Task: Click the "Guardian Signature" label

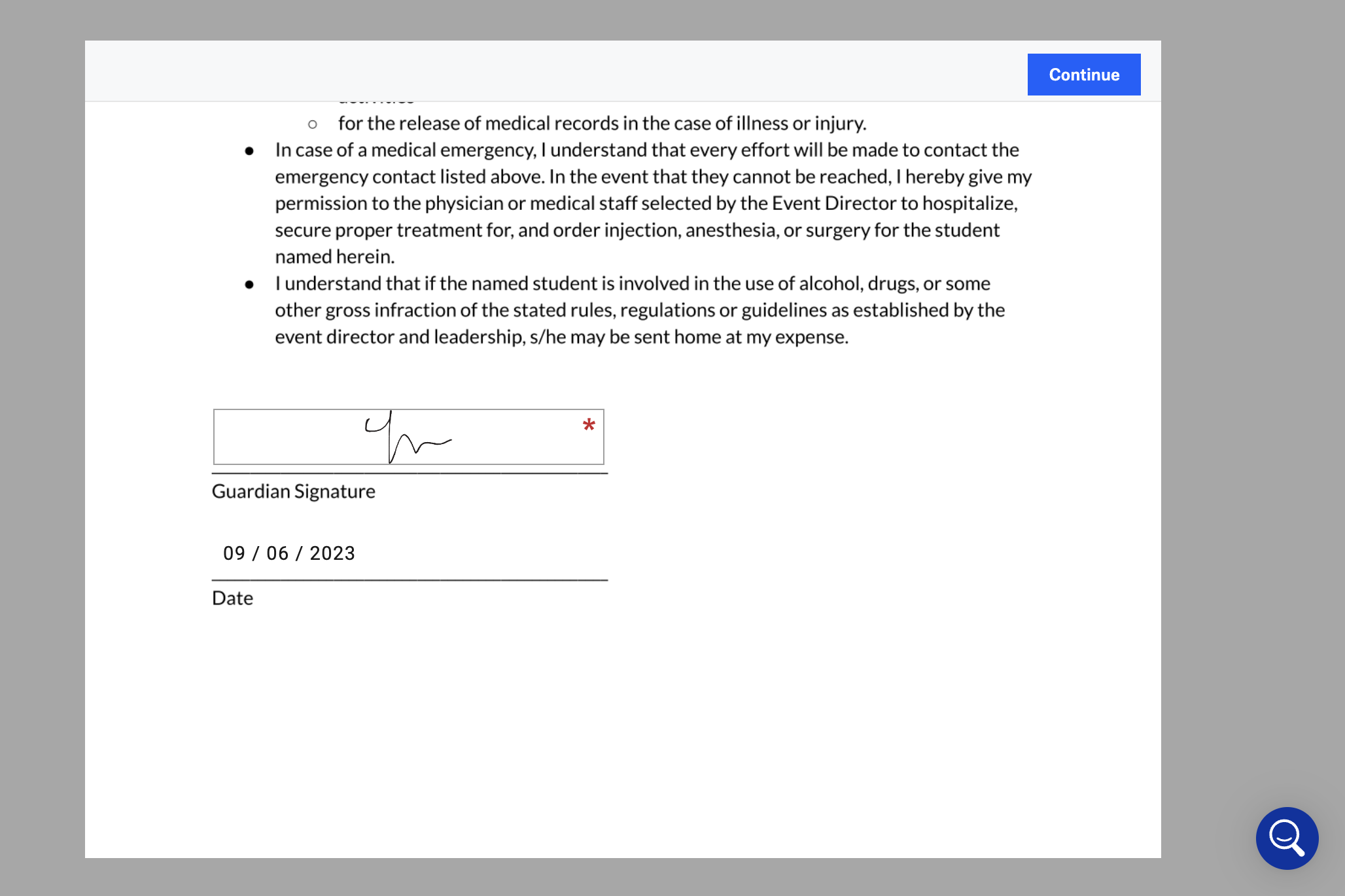Action: tap(294, 491)
